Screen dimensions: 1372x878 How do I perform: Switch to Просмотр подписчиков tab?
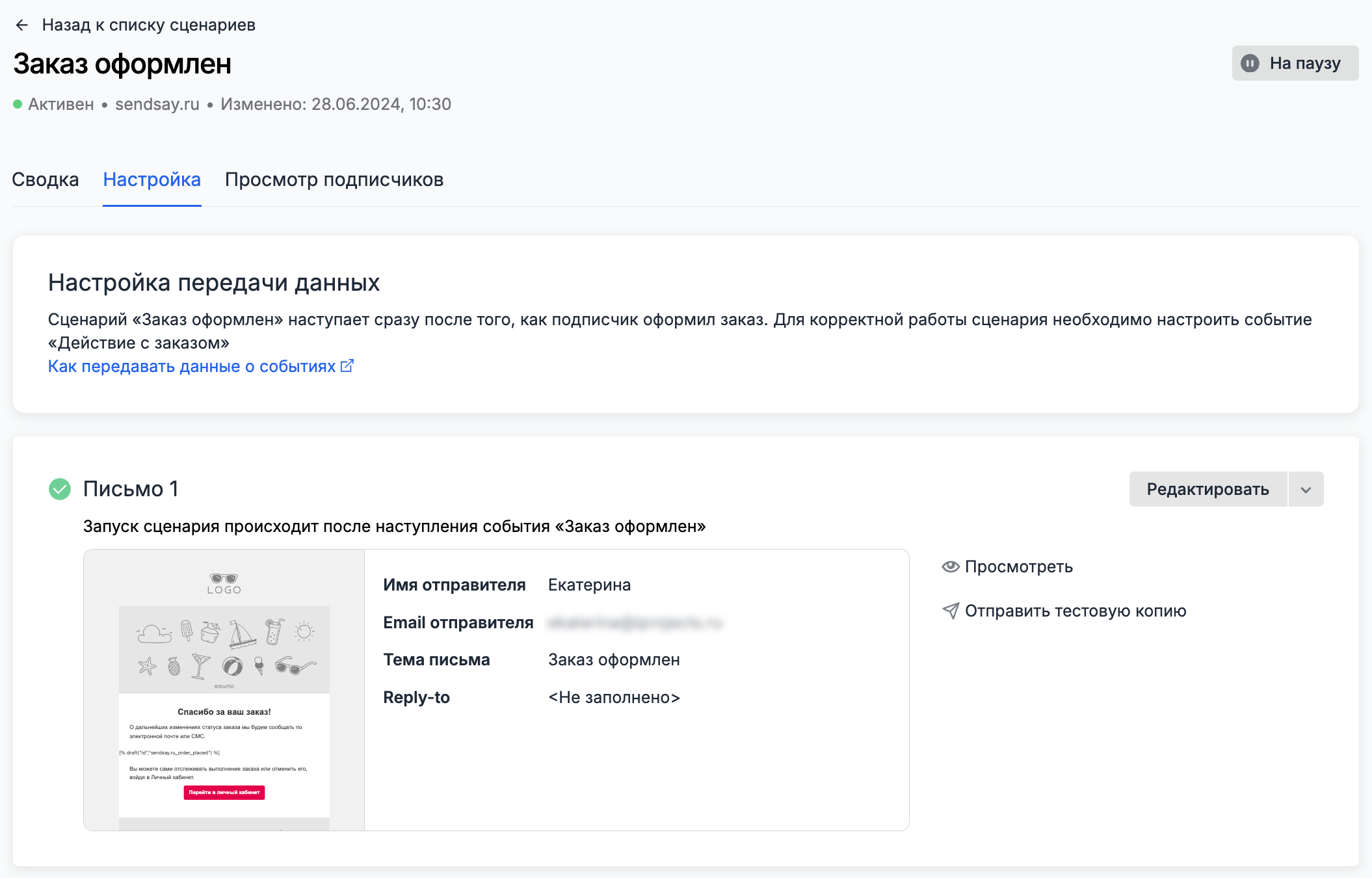pos(334,180)
